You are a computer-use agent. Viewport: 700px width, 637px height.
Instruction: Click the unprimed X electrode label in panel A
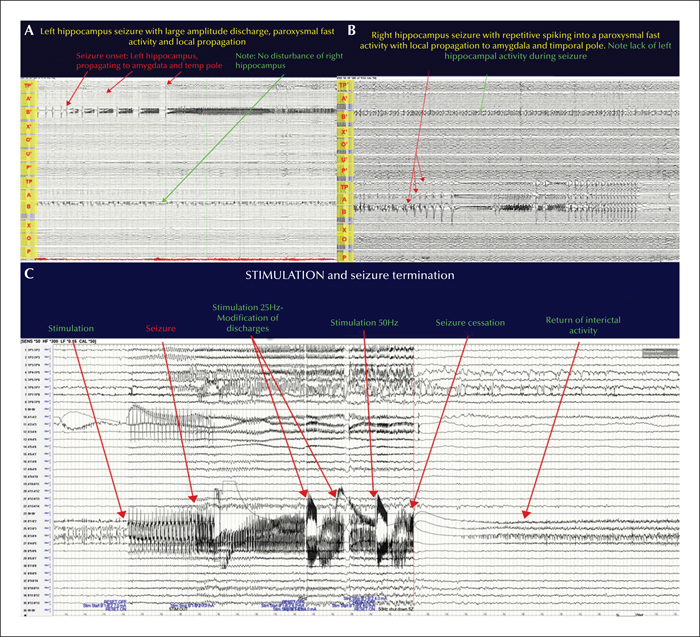pyautogui.click(x=29, y=226)
